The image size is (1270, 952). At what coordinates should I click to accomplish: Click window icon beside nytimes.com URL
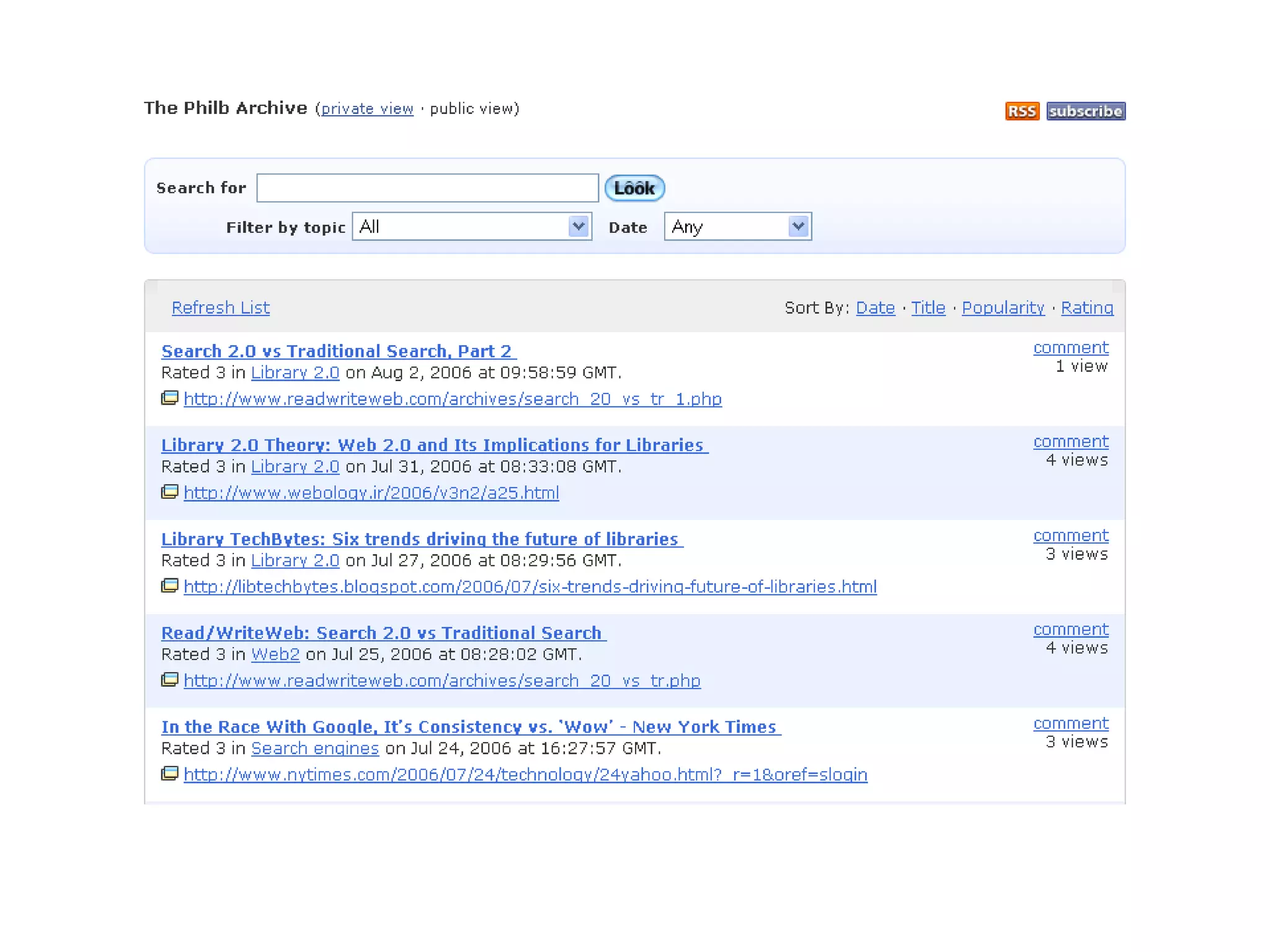pyautogui.click(x=169, y=773)
